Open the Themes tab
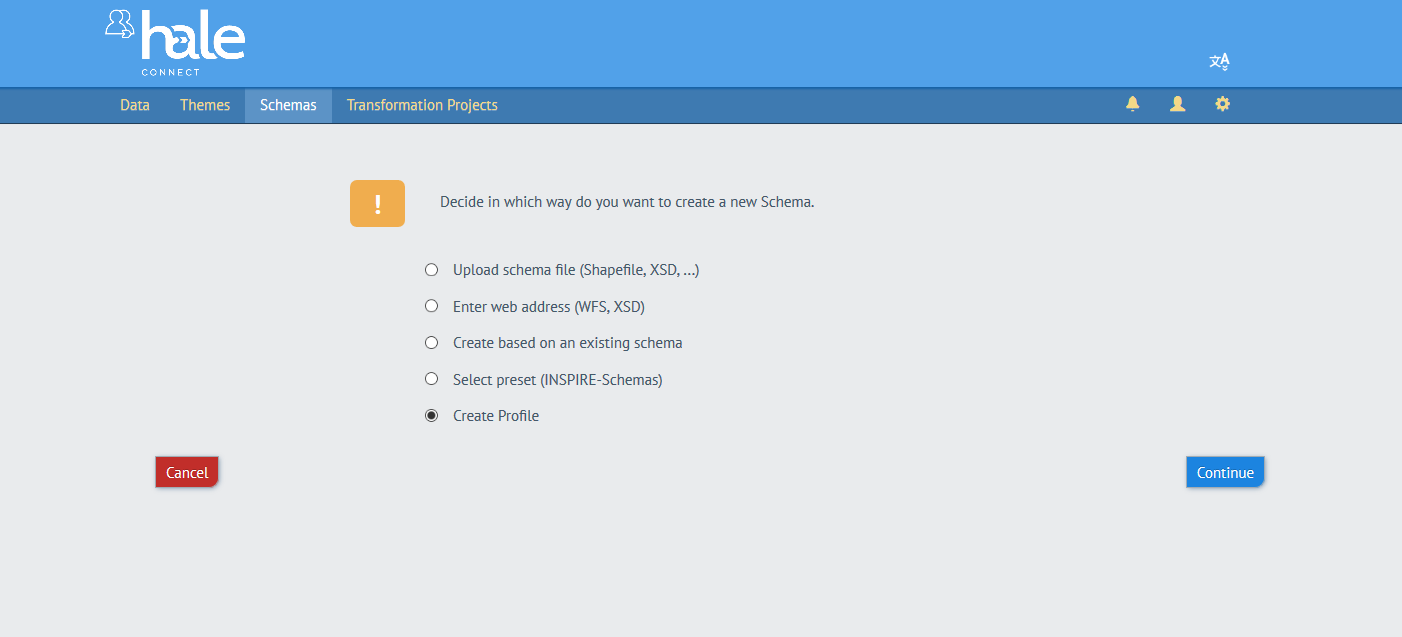 205,104
